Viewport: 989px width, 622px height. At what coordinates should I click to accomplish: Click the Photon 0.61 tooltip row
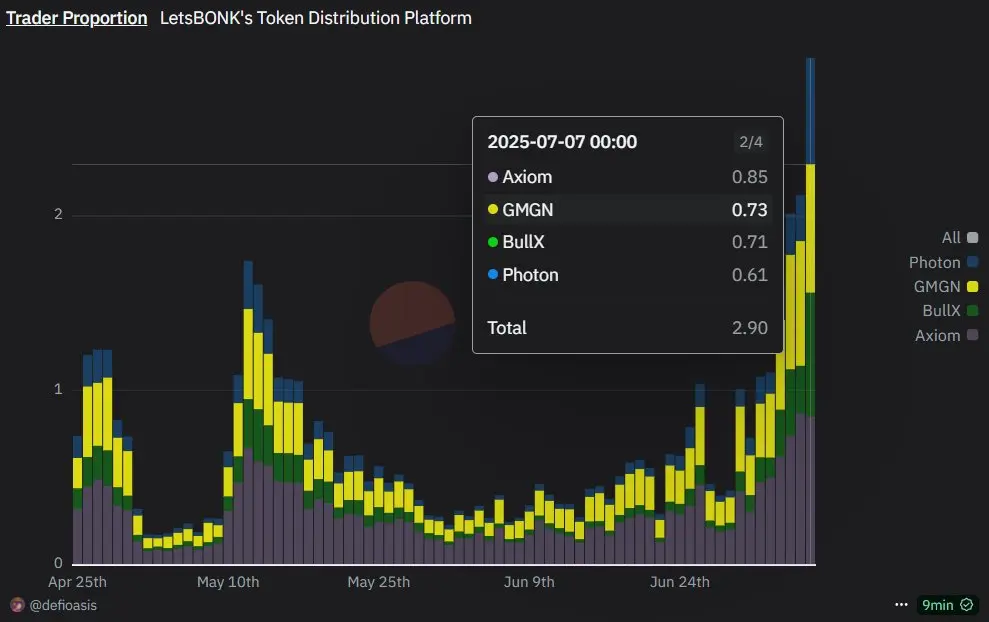628,275
